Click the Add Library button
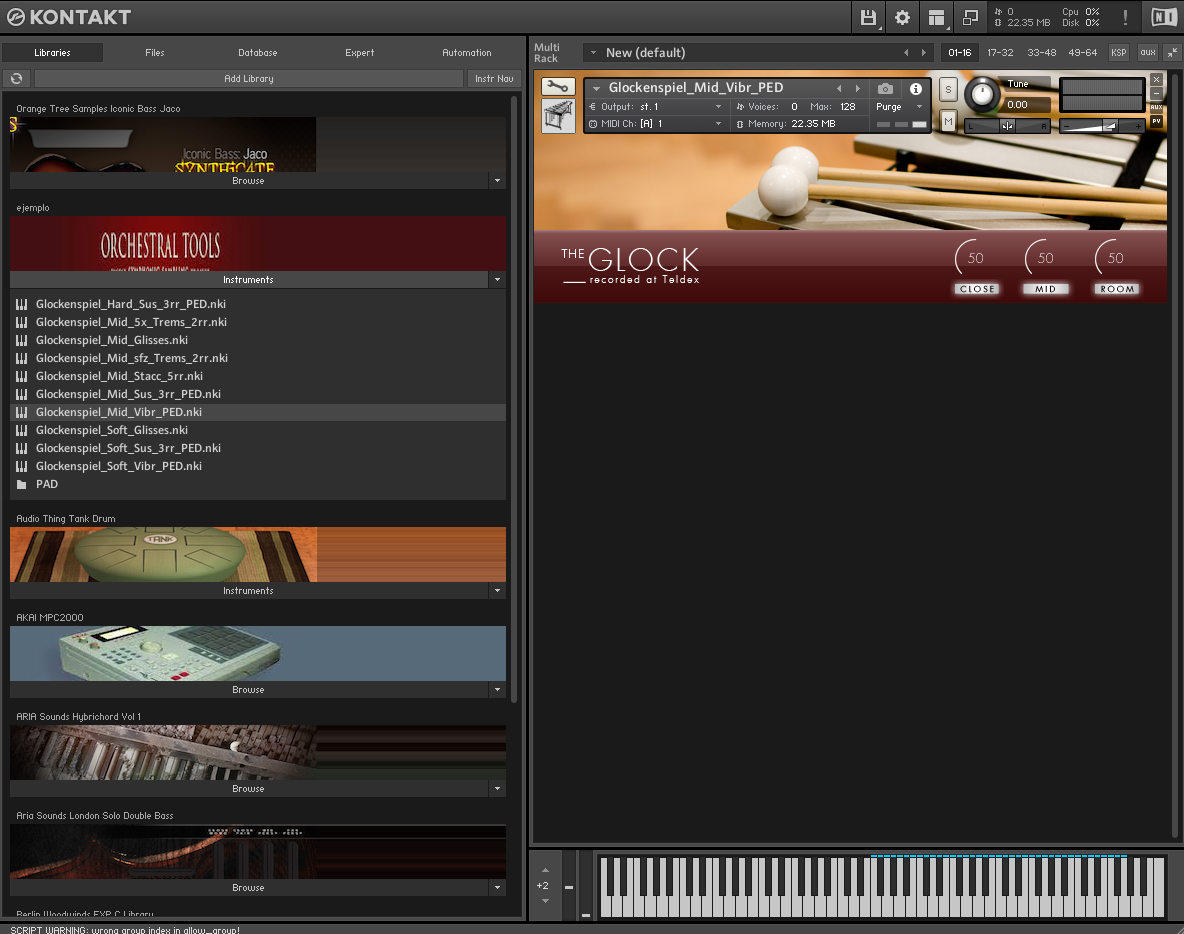The image size is (1184, 934). coord(249,79)
